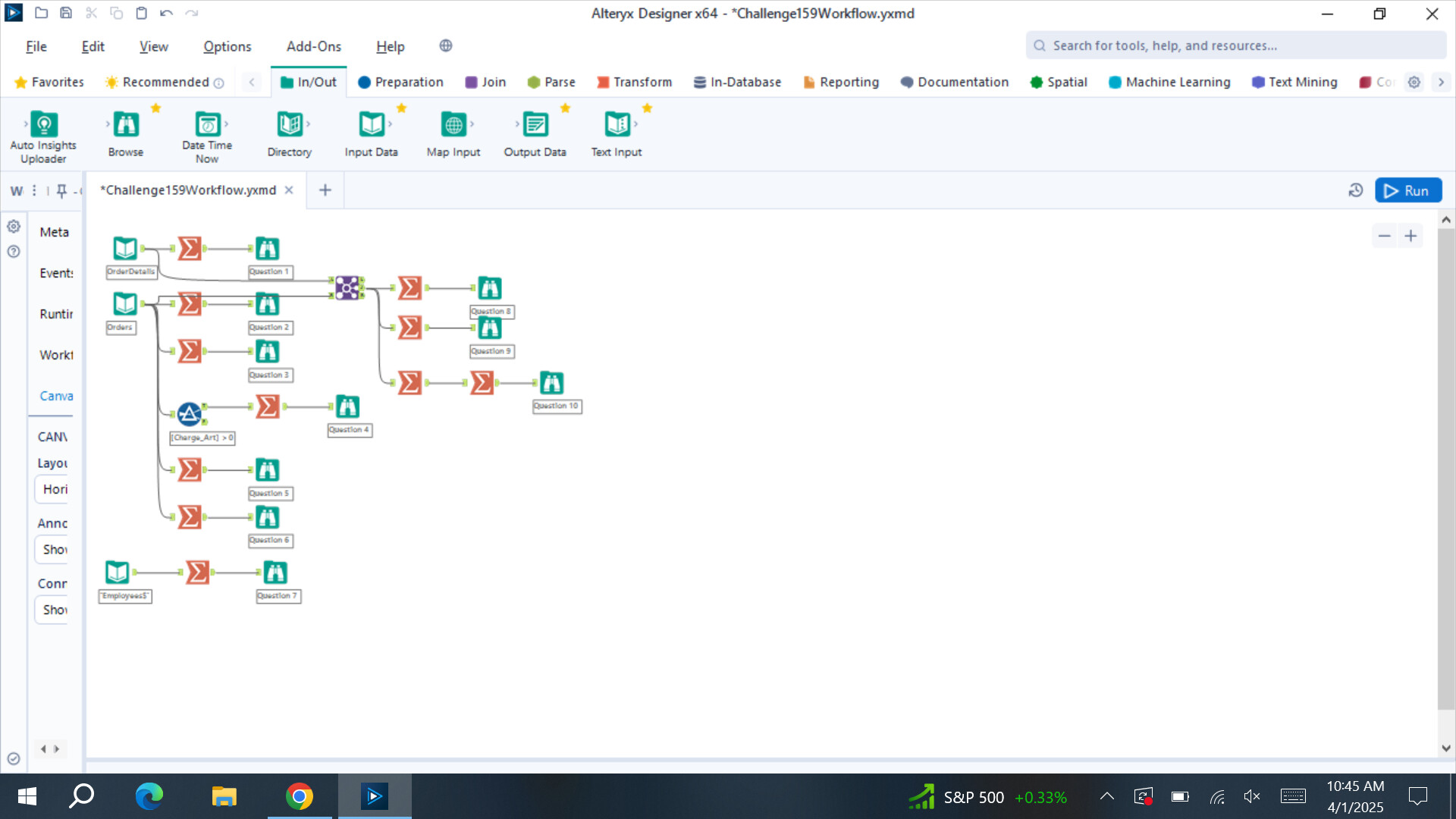Image resolution: width=1456 pixels, height=819 pixels.
Task: Open Google Chrome from the taskbar
Action: (x=300, y=796)
